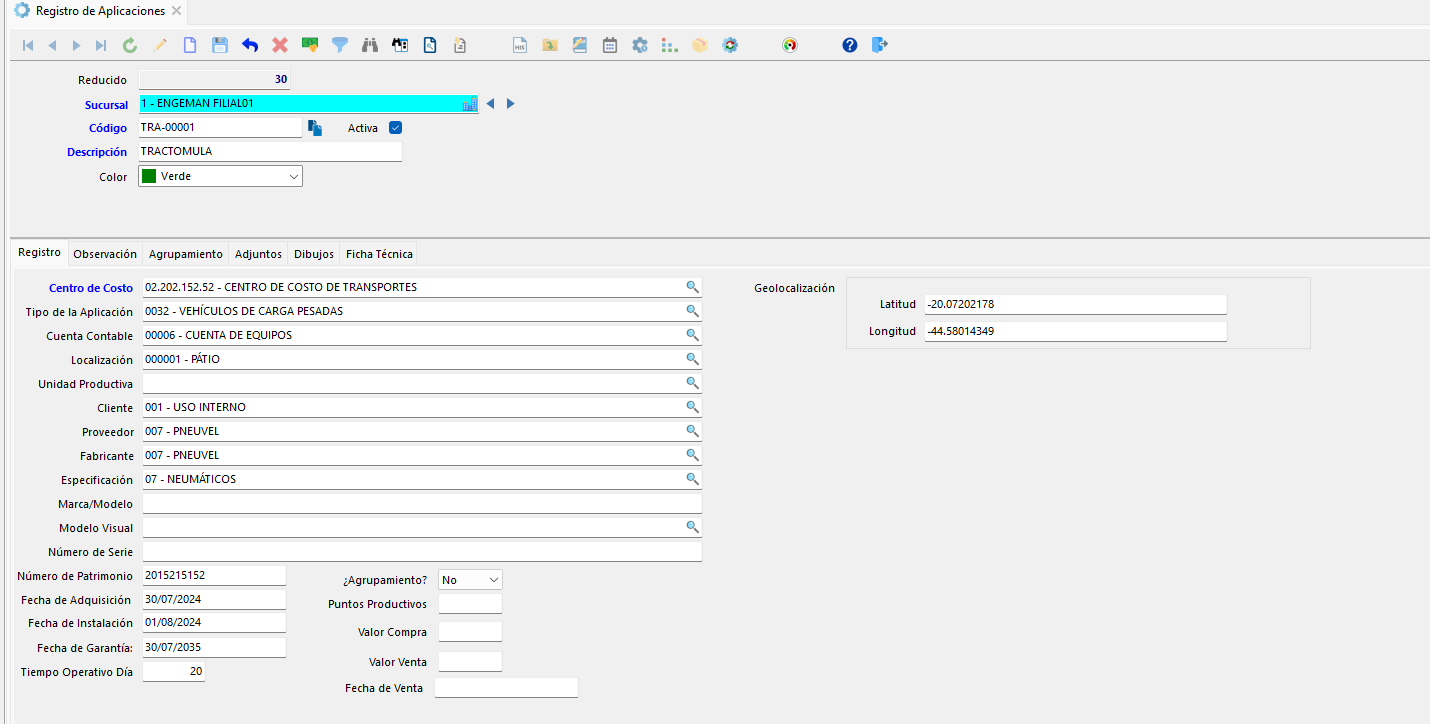The width and height of the screenshot is (1430, 724).
Task: Click the blue help question mark icon
Action: [x=850, y=45]
